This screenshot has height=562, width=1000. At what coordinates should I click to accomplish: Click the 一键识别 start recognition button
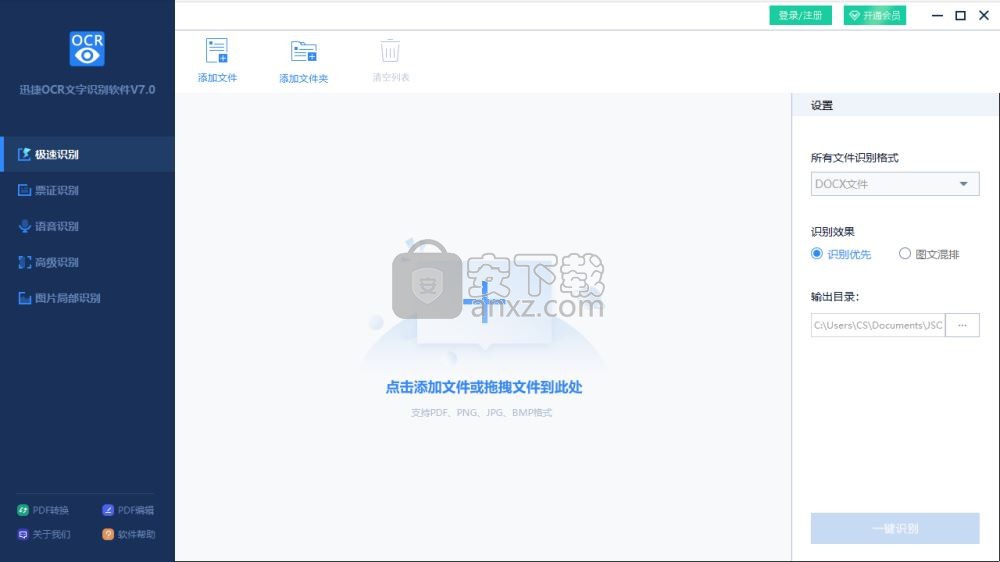(x=895, y=528)
